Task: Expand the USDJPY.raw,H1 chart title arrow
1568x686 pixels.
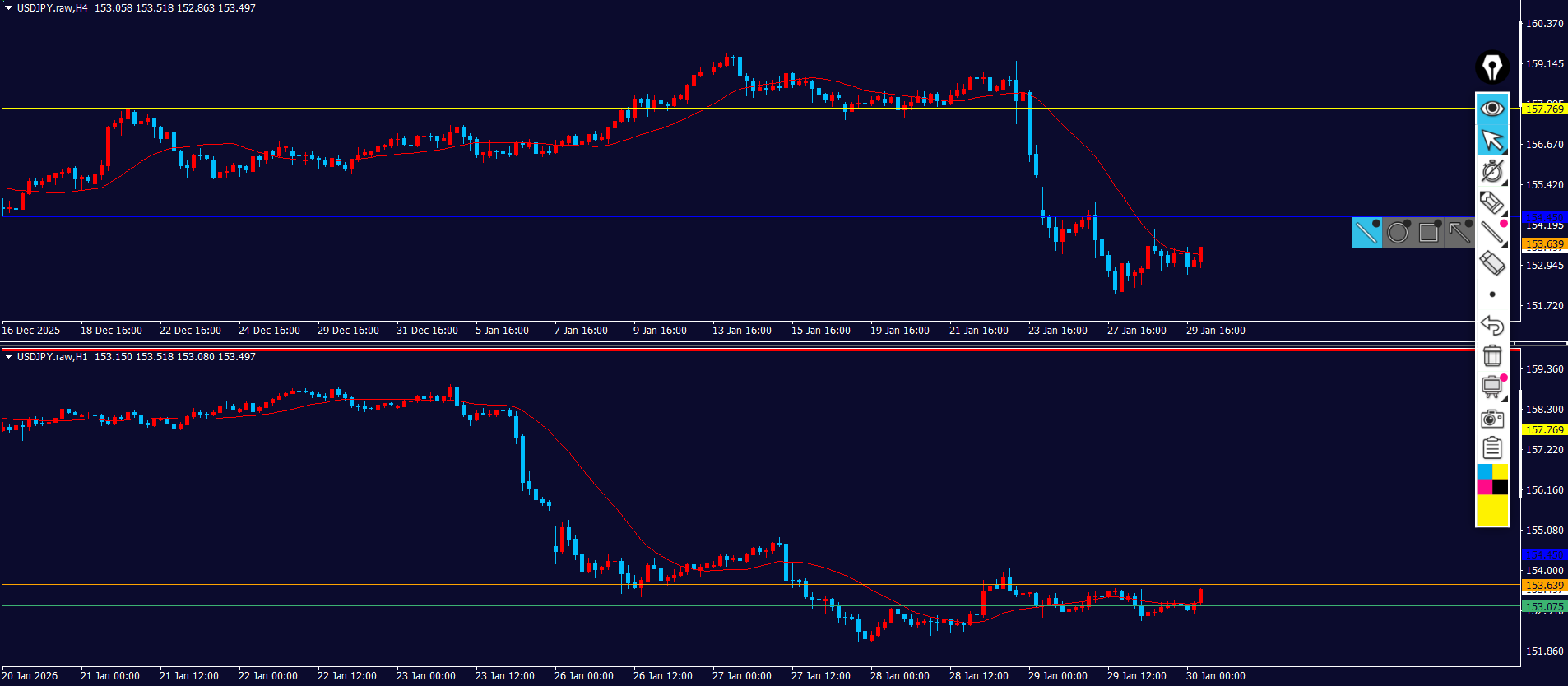Action: tap(8, 357)
